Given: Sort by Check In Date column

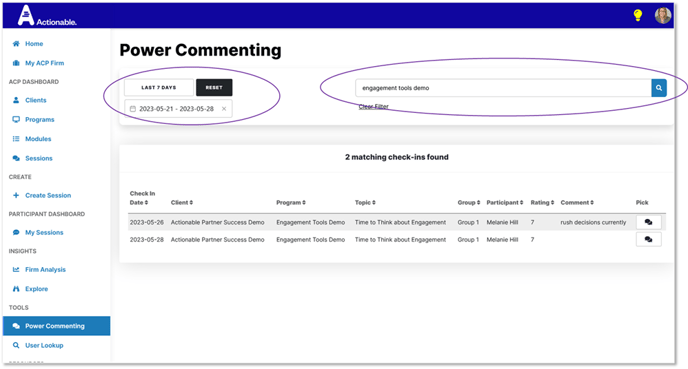Looking at the screenshot, I should coord(142,198).
